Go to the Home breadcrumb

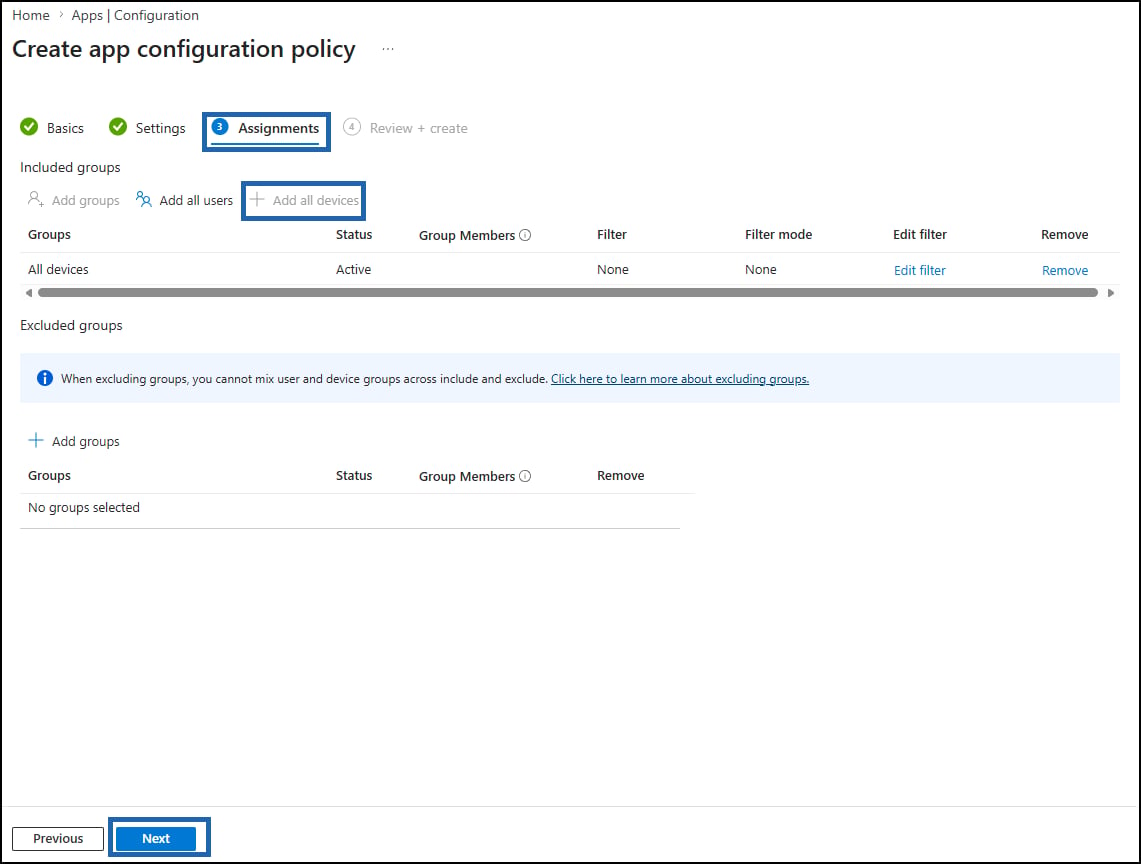(31, 15)
